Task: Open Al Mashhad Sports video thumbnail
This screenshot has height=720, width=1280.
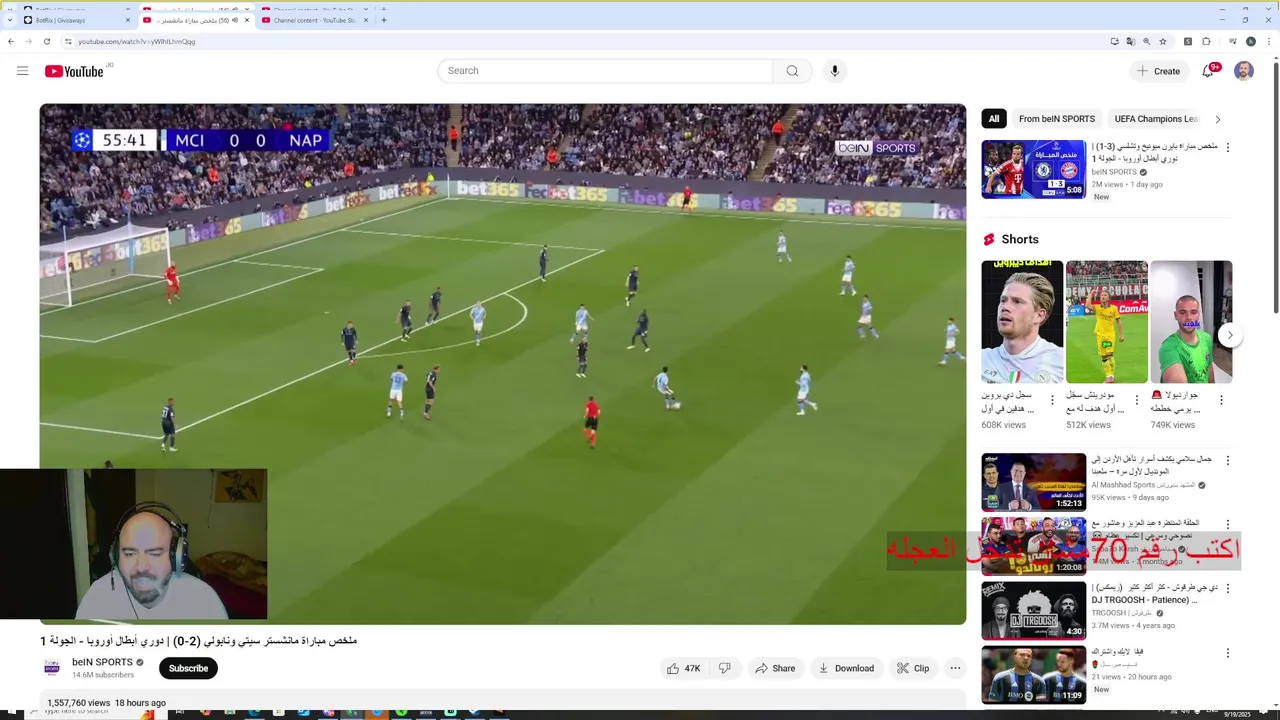Action: coord(1033,482)
